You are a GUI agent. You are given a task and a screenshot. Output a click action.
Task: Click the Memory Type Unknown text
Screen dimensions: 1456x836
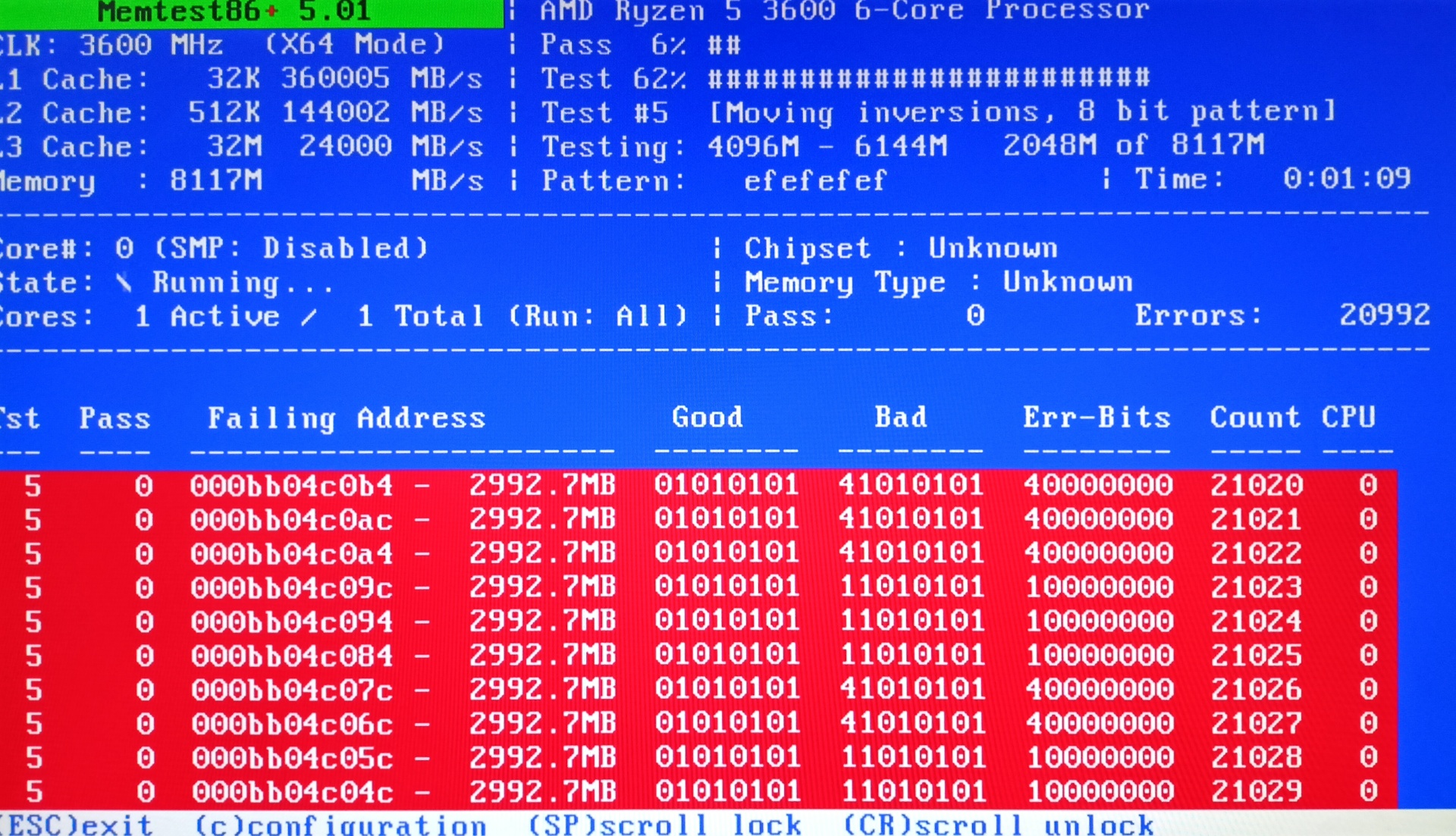coord(939,282)
